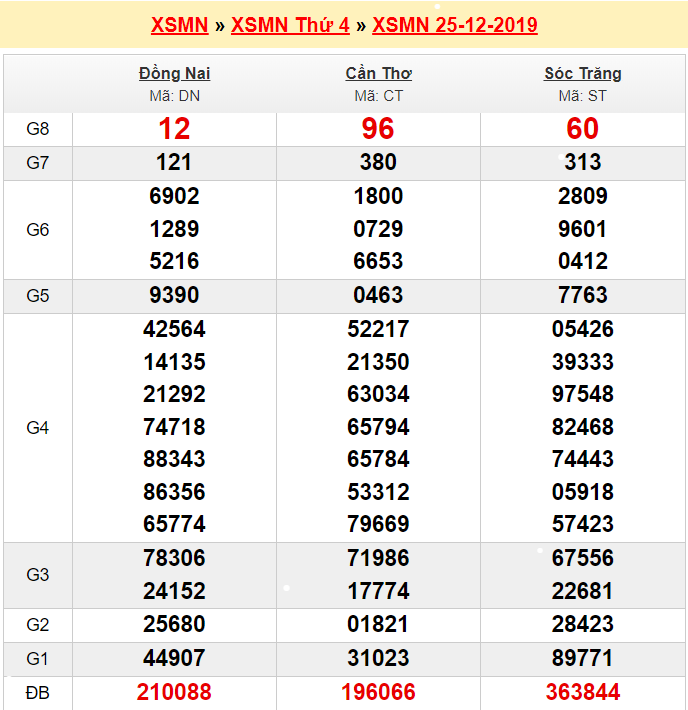Click the G1 number 44907
The height and width of the screenshot is (710, 688).
pos(174,658)
